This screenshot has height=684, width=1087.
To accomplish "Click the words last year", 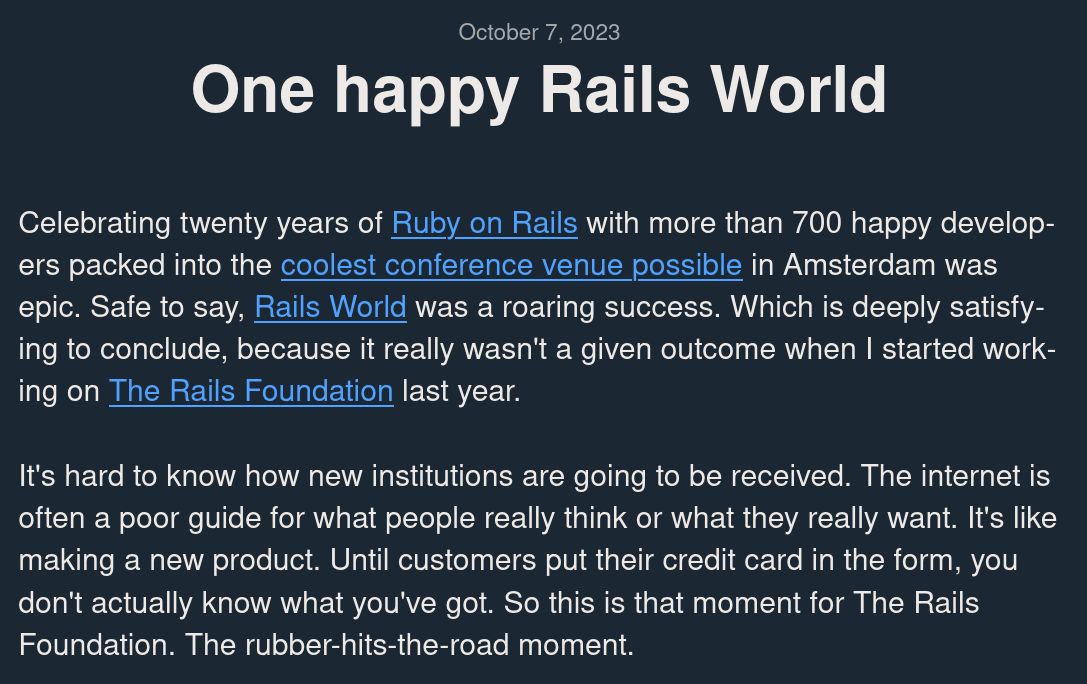I will pos(461,390).
